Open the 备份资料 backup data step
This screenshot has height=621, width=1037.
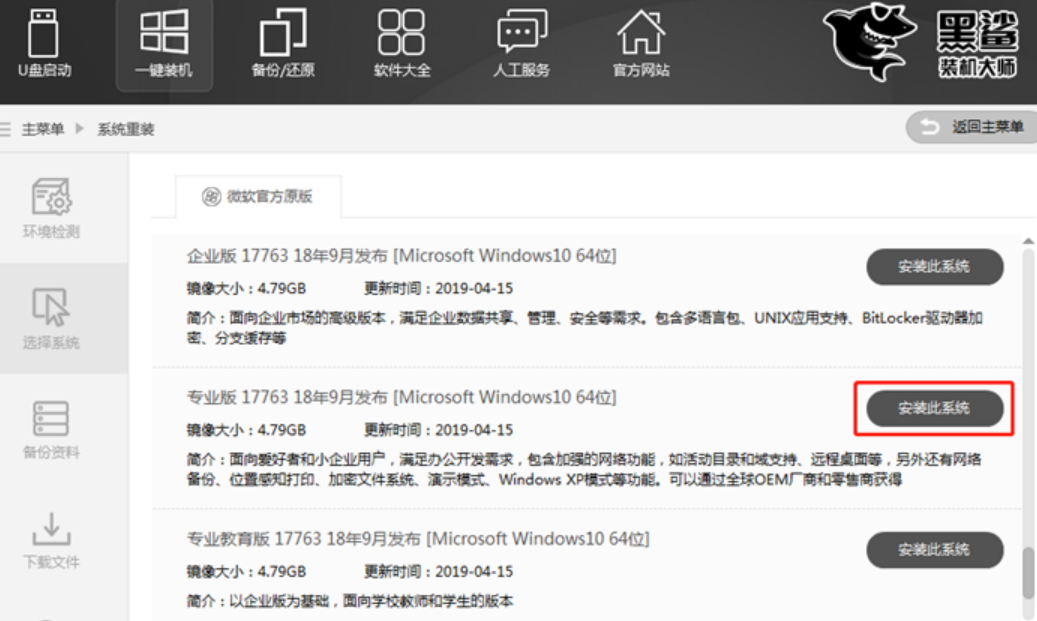[51, 429]
